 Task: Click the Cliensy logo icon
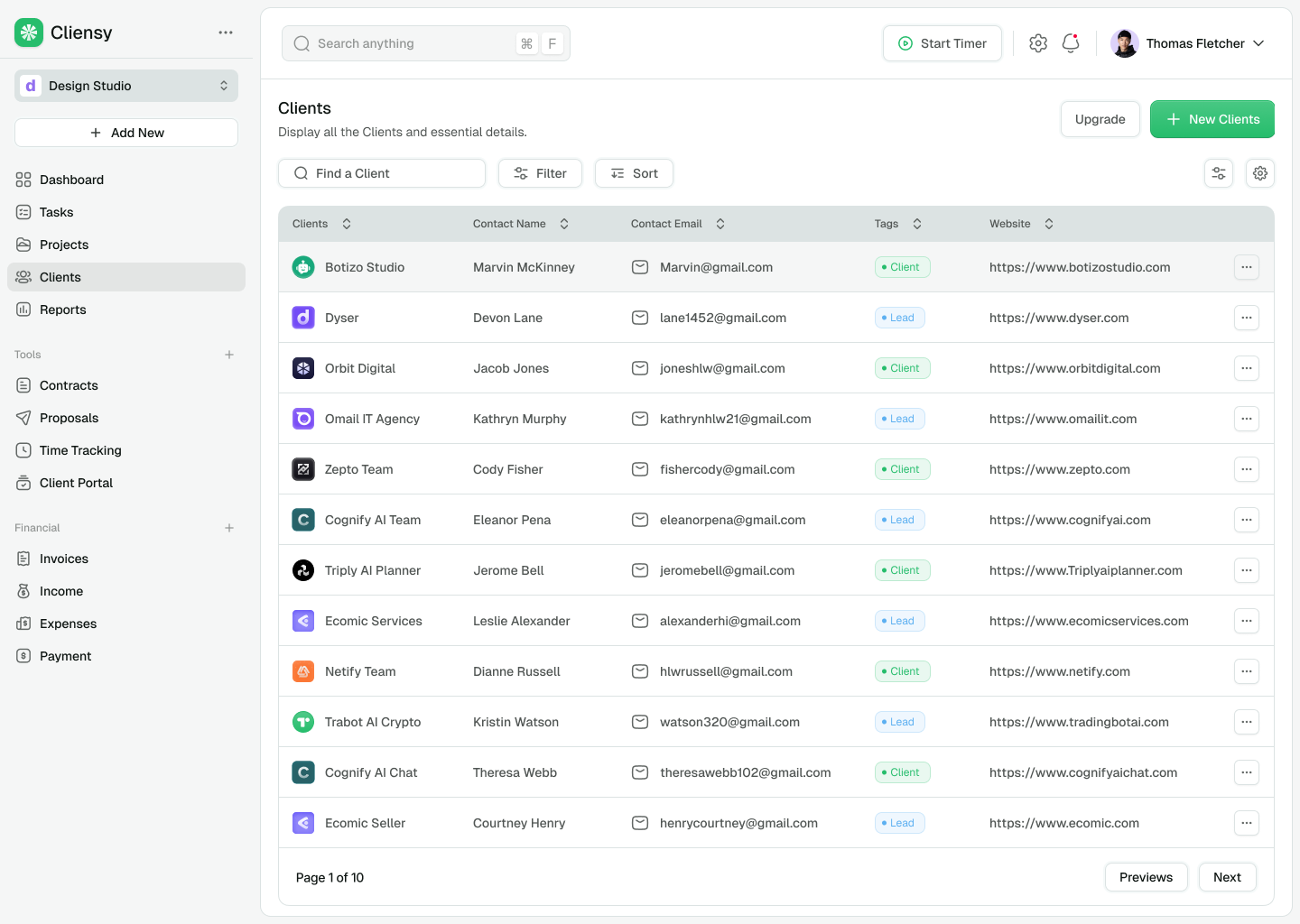tap(28, 32)
